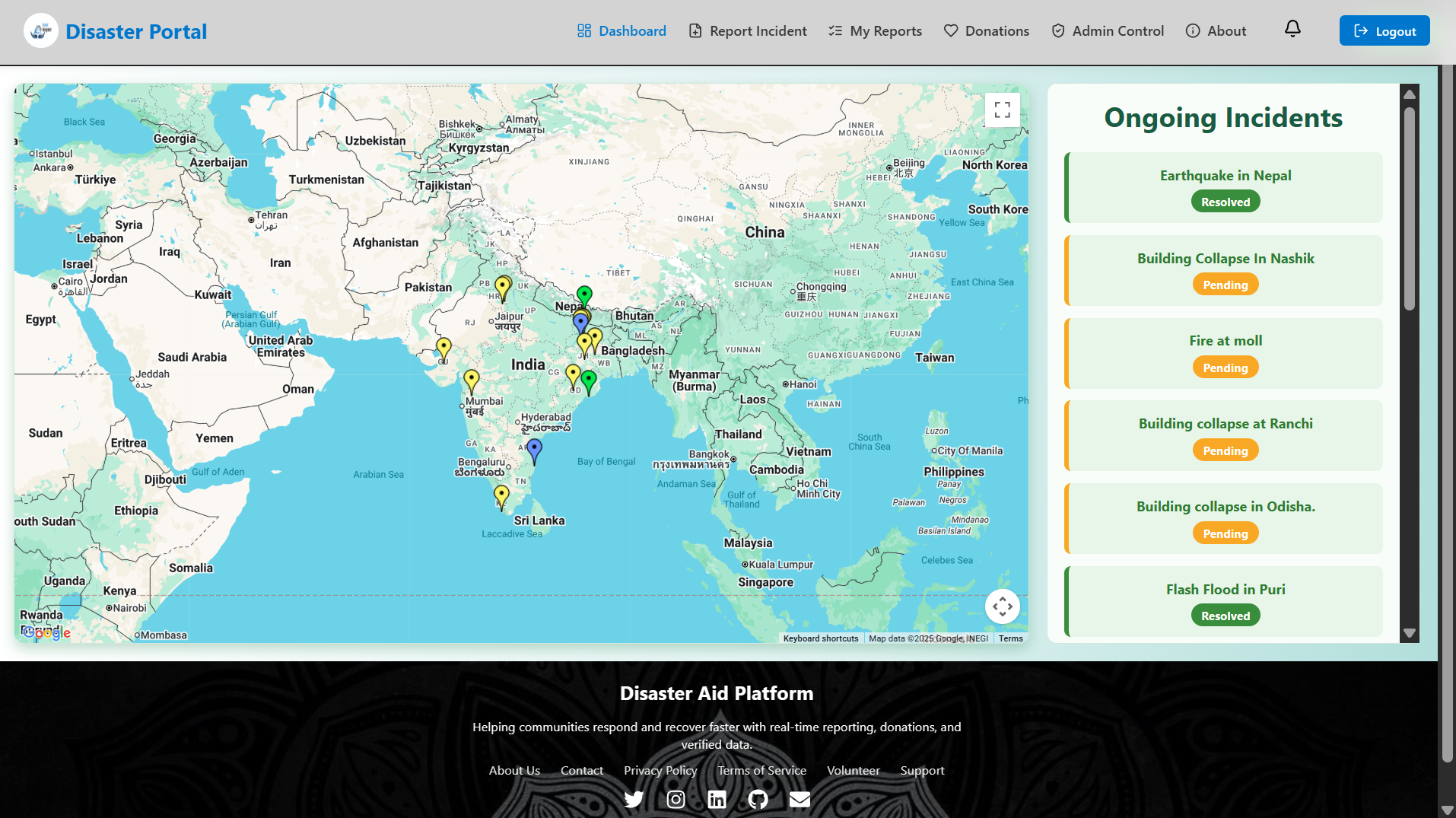Open the notifications bell
Screen dimensions: 1456x818
1292,29
